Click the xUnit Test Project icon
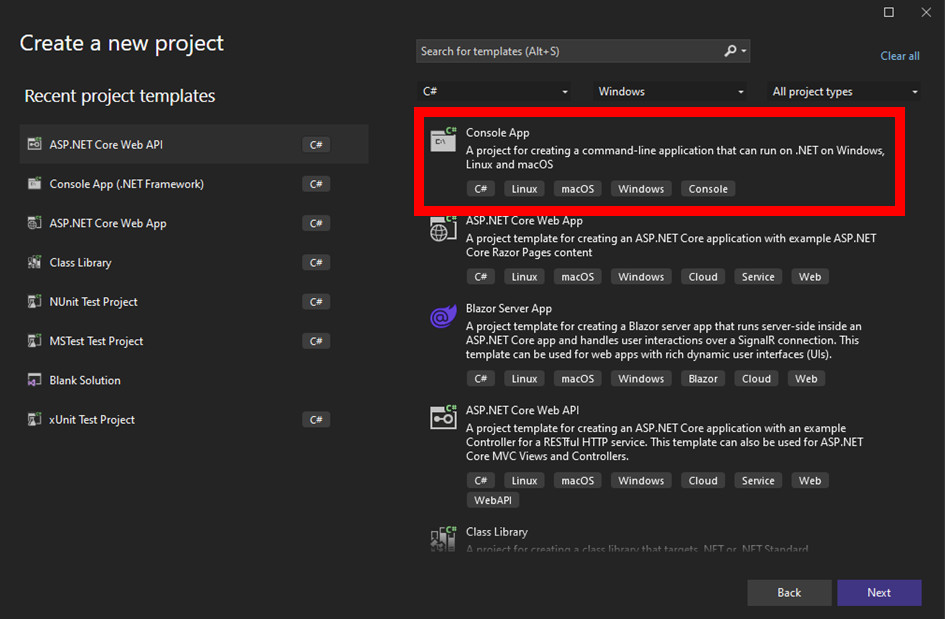The image size is (945, 619). click(34, 419)
